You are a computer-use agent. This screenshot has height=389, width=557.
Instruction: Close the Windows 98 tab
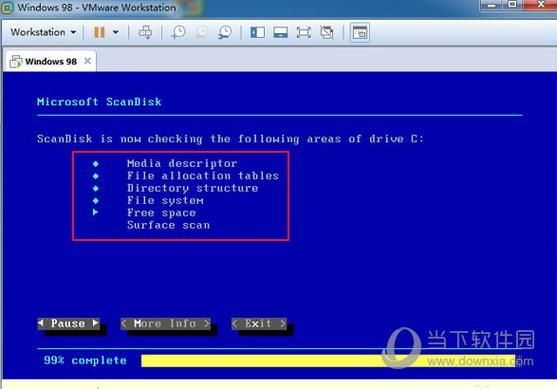pyautogui.click(x=87, y=61)
